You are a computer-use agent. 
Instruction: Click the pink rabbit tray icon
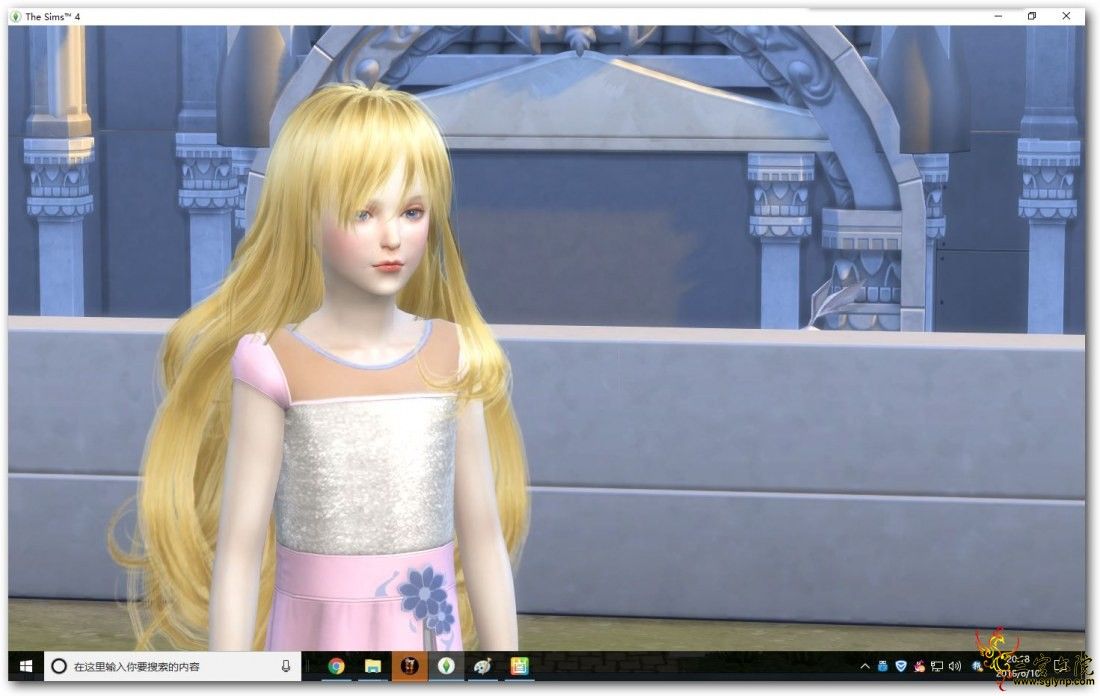pos(919,666)
